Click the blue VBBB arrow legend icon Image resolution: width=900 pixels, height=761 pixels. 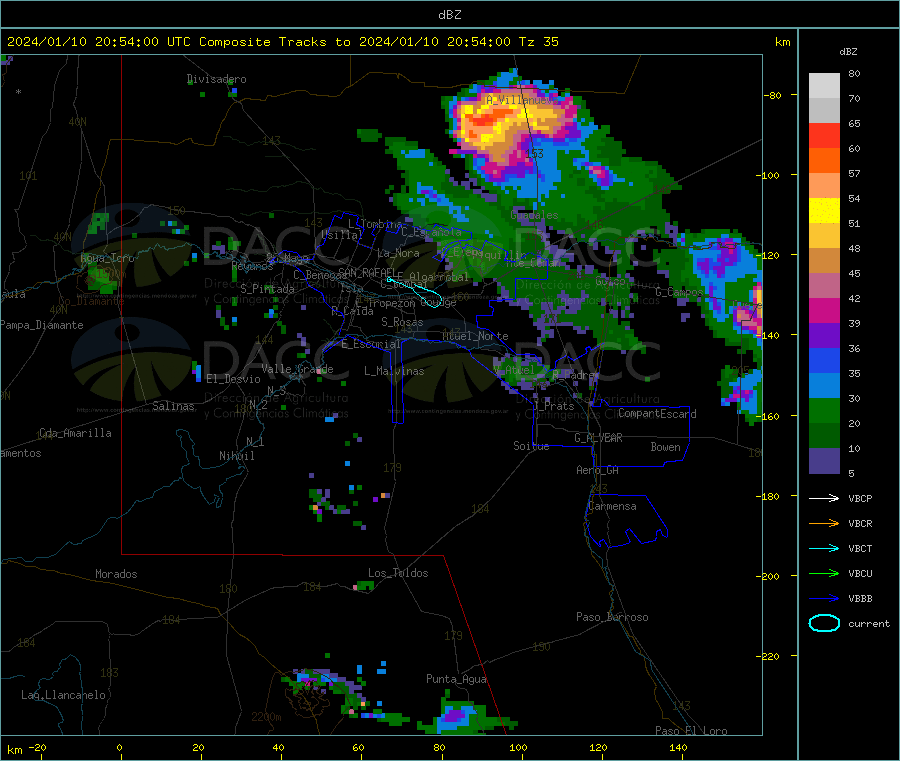pos(824,599)
